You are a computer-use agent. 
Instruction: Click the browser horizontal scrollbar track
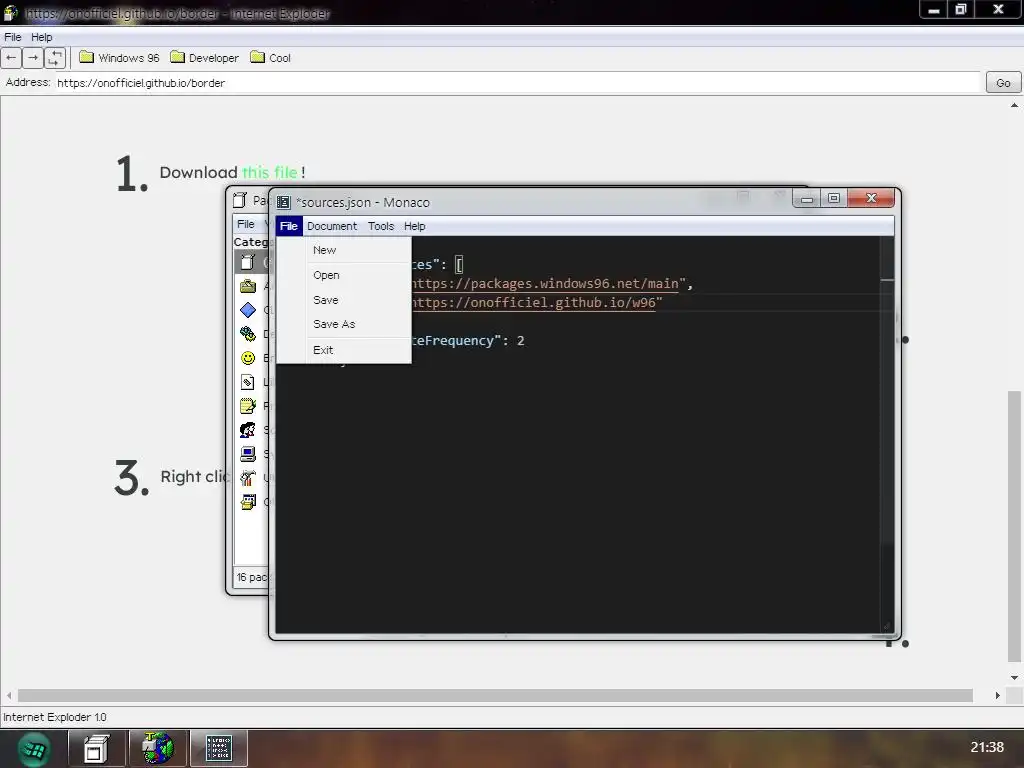495,696
